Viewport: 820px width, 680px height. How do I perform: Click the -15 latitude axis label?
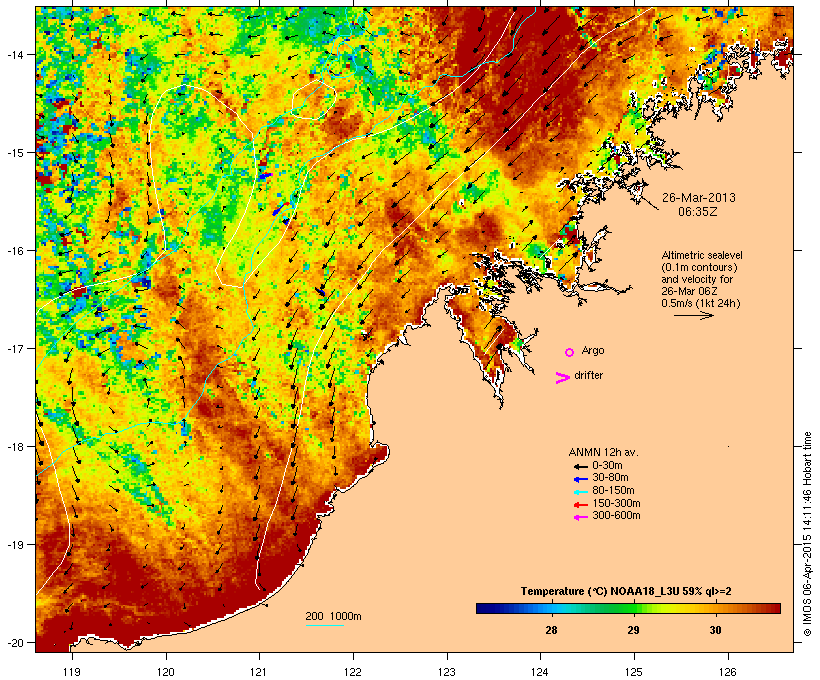15,153
